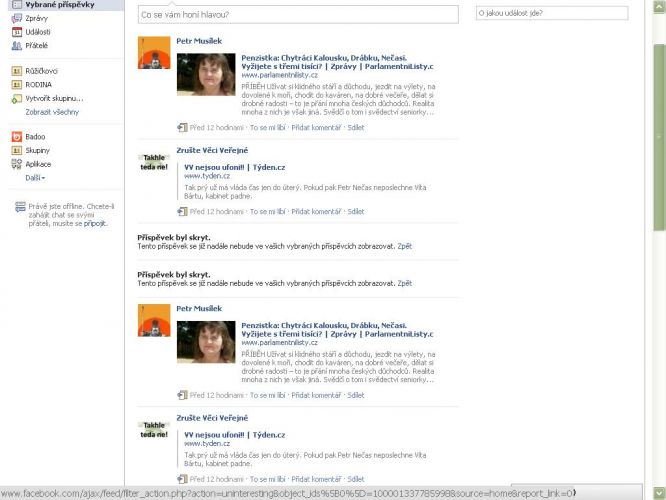Click the Co se vám honí hlavou status field
The width and height of the screenshot is (666, 500).
(x=298, y=14)
